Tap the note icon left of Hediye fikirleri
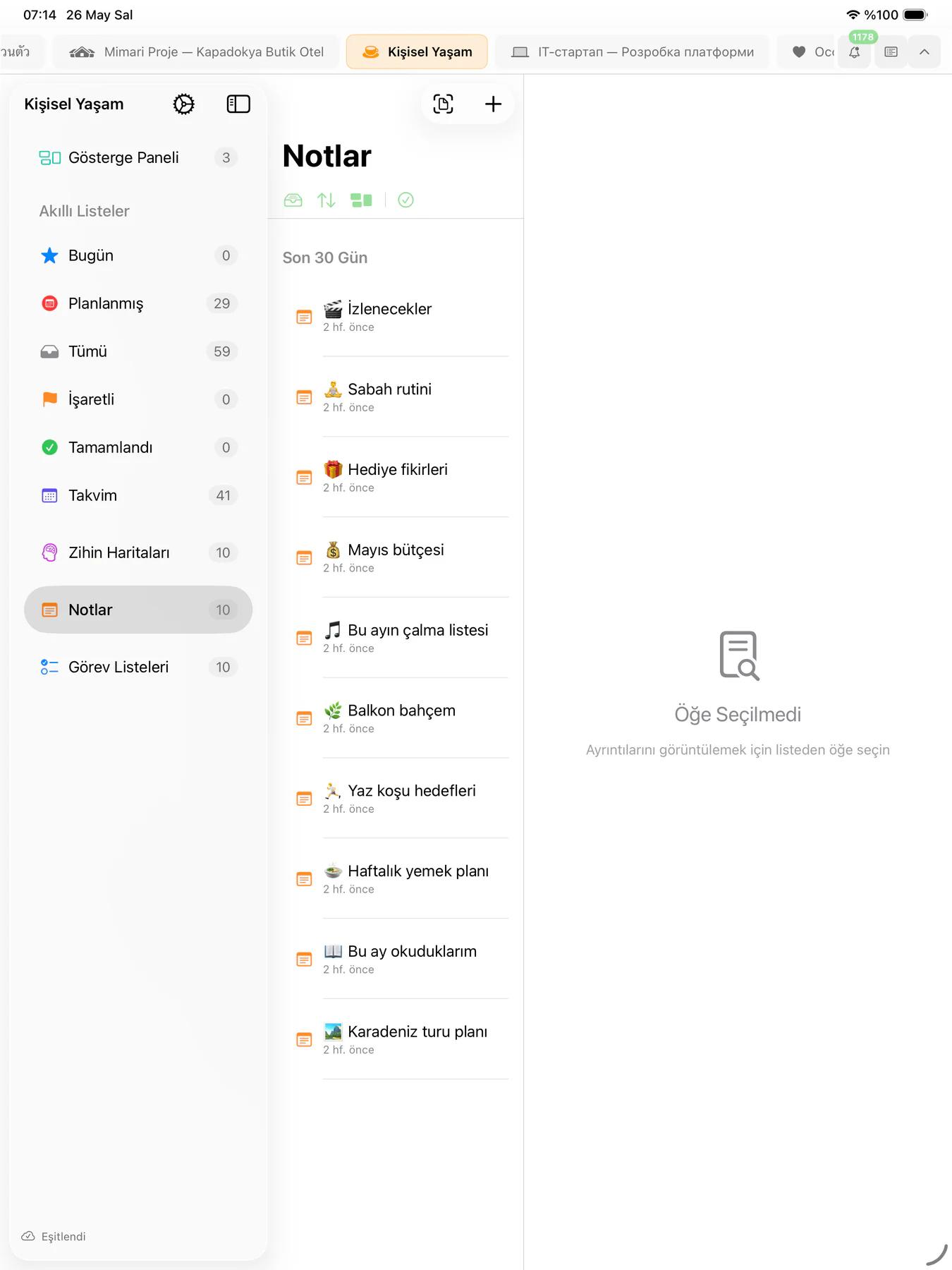Screen dimensions: 952x1270 304,478
